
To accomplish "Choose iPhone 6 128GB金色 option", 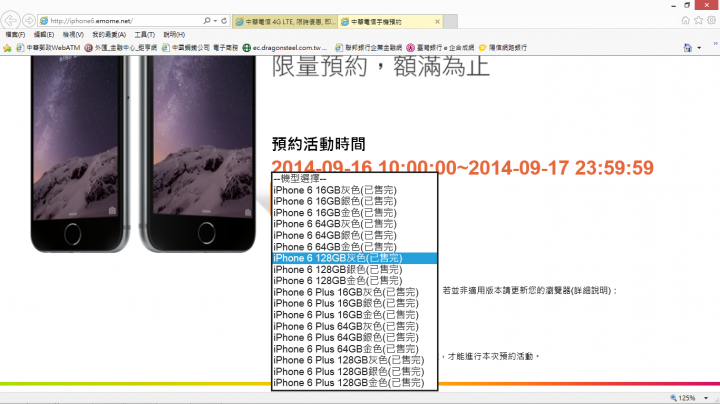I will (354, 281).
